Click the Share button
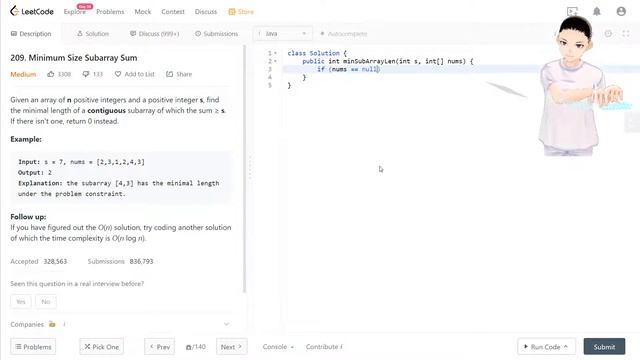This screenshot has width=640, height=360. point(179,74)
